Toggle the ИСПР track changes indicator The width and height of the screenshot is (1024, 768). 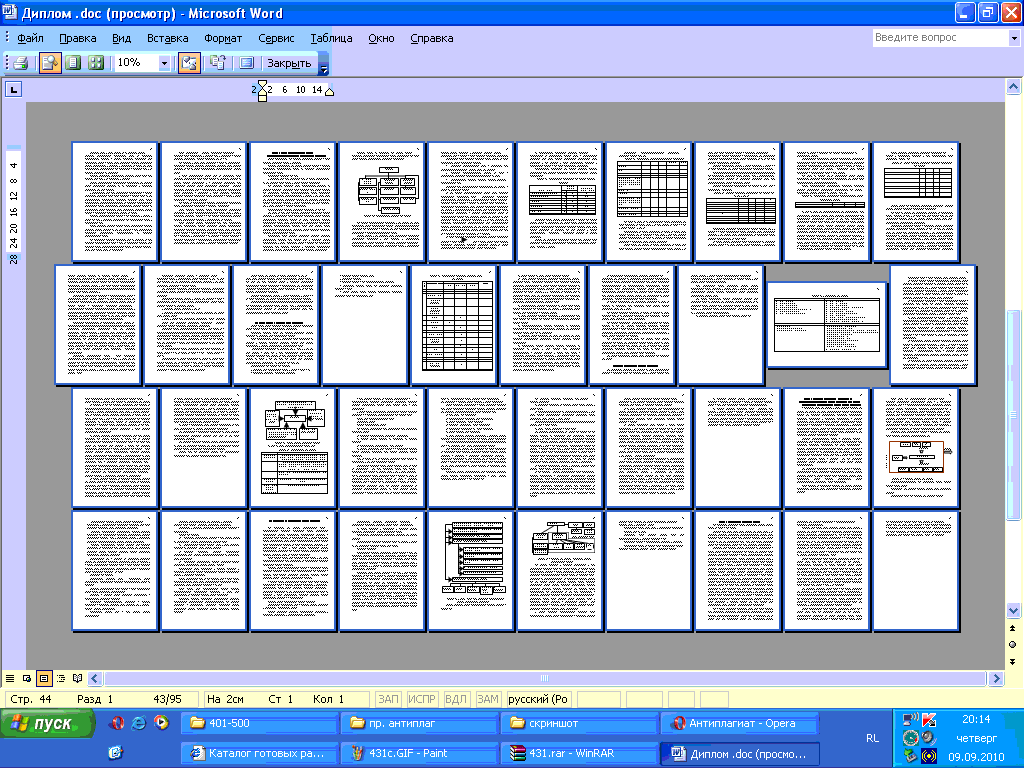click(422, 699)
